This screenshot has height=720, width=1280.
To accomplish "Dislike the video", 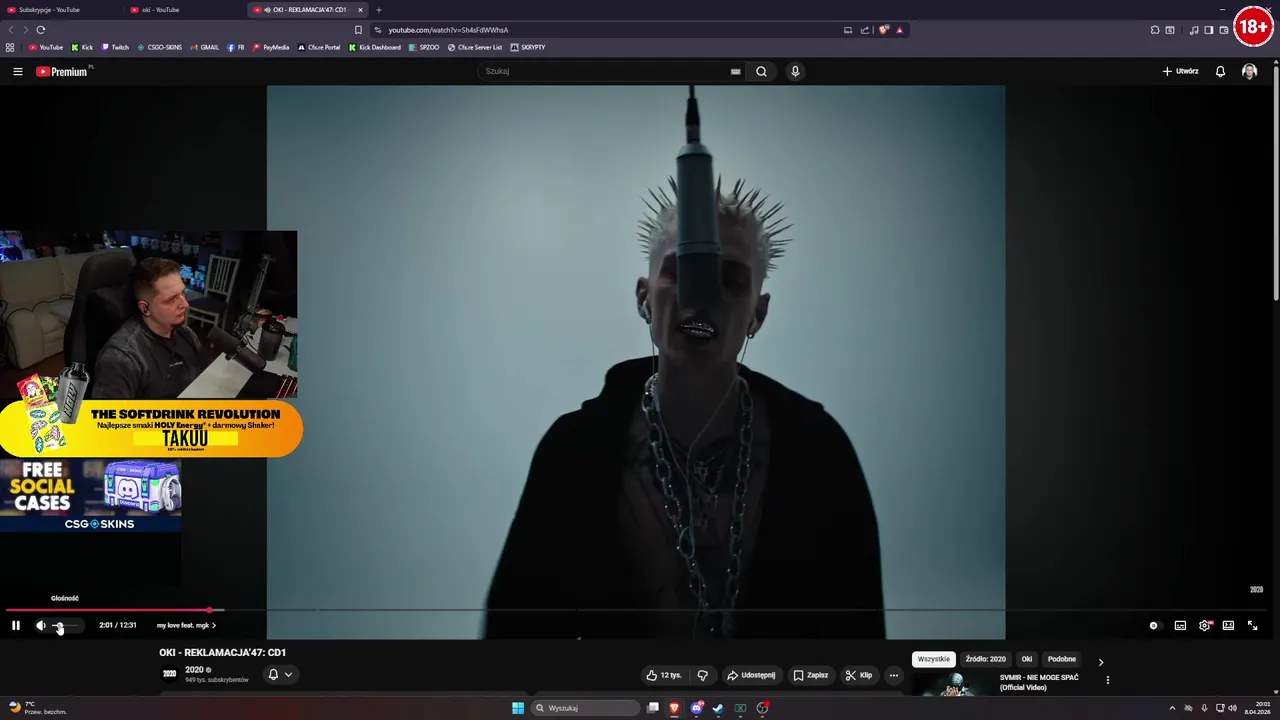I will [702, 675].
